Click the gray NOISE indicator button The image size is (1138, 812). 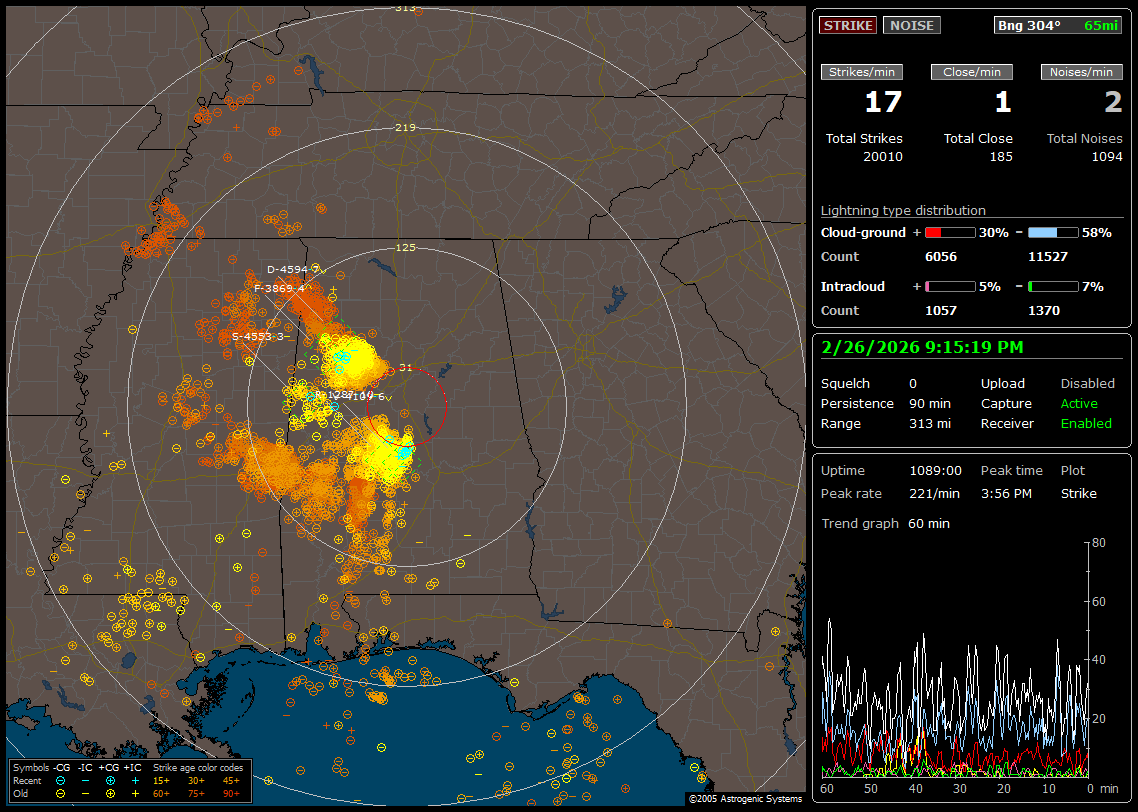[x=911, y=25]
